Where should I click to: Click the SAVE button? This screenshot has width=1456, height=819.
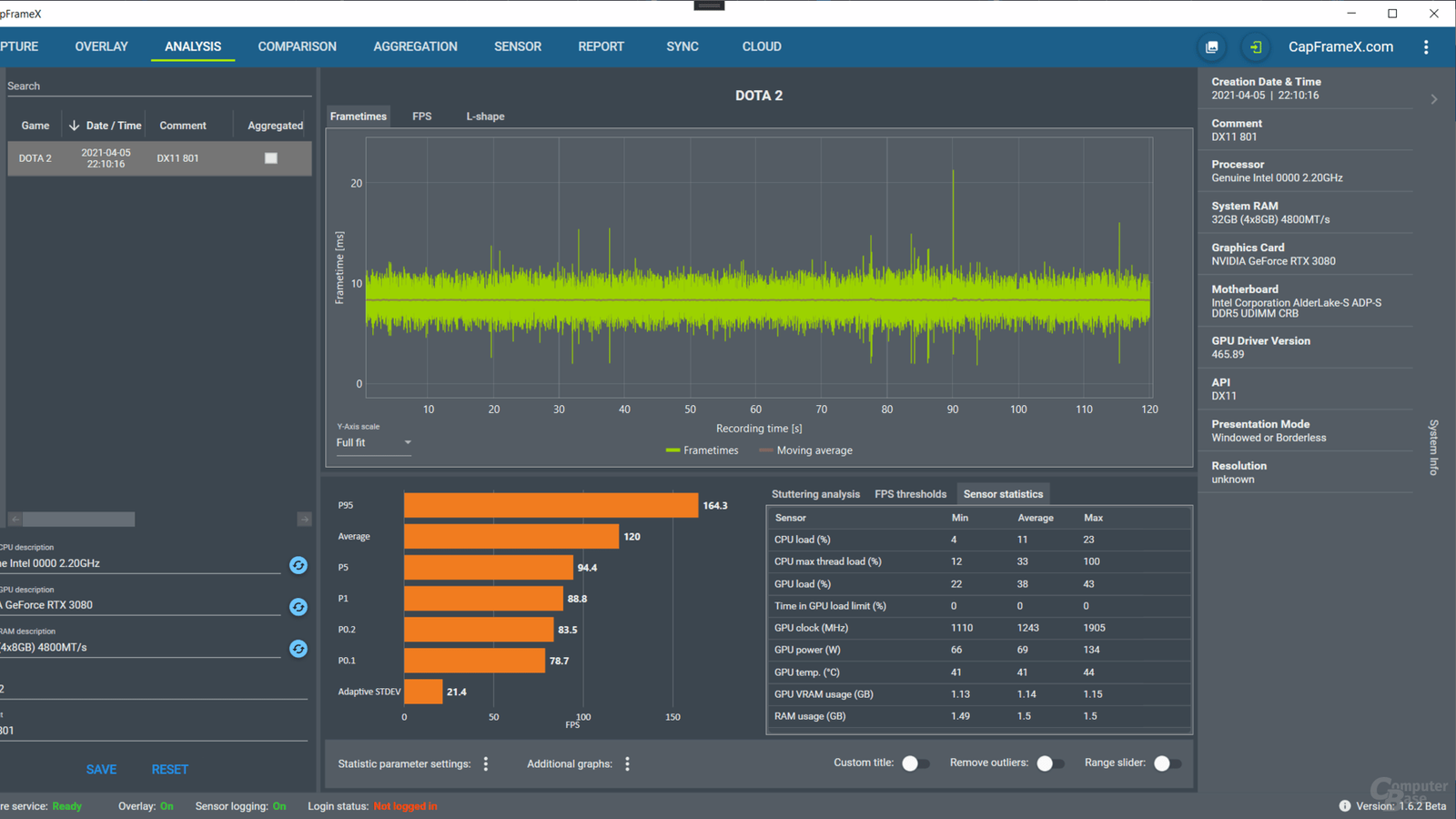point(101,770)
